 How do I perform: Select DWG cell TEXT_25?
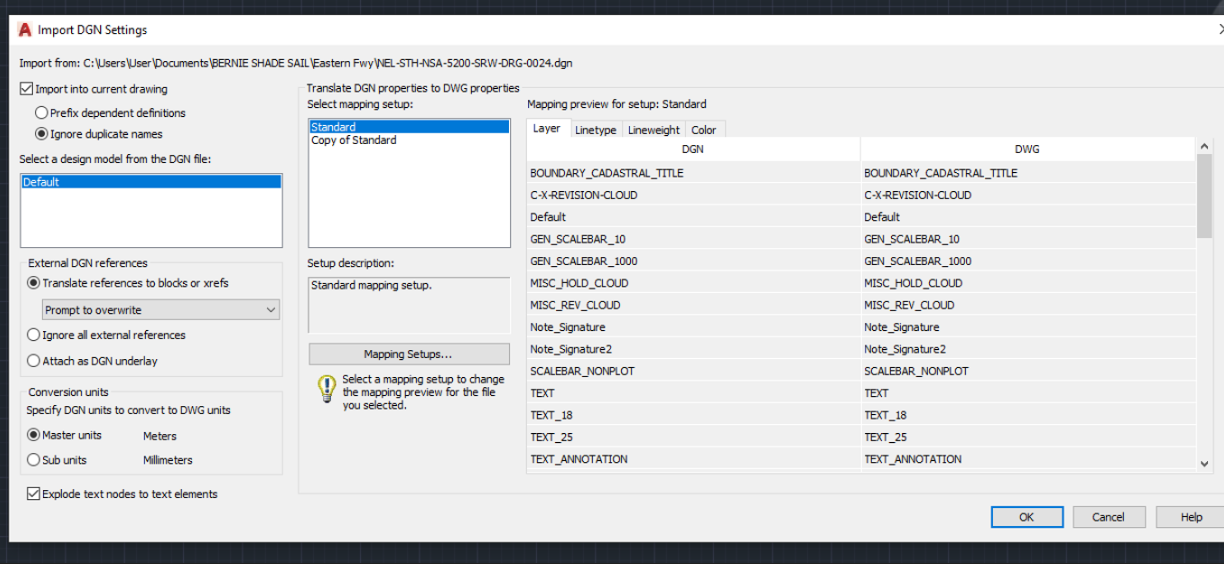(x=1027, y=437)
